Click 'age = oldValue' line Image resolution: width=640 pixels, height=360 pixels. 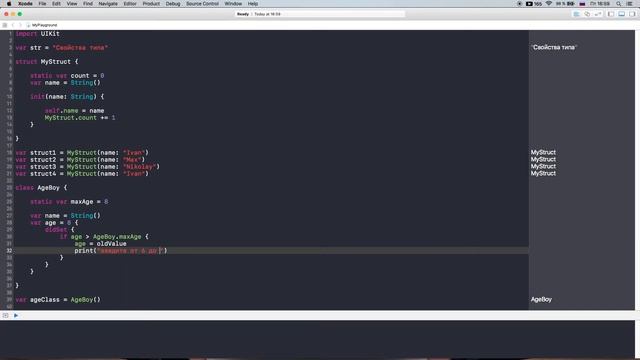(x=100, y=244)
